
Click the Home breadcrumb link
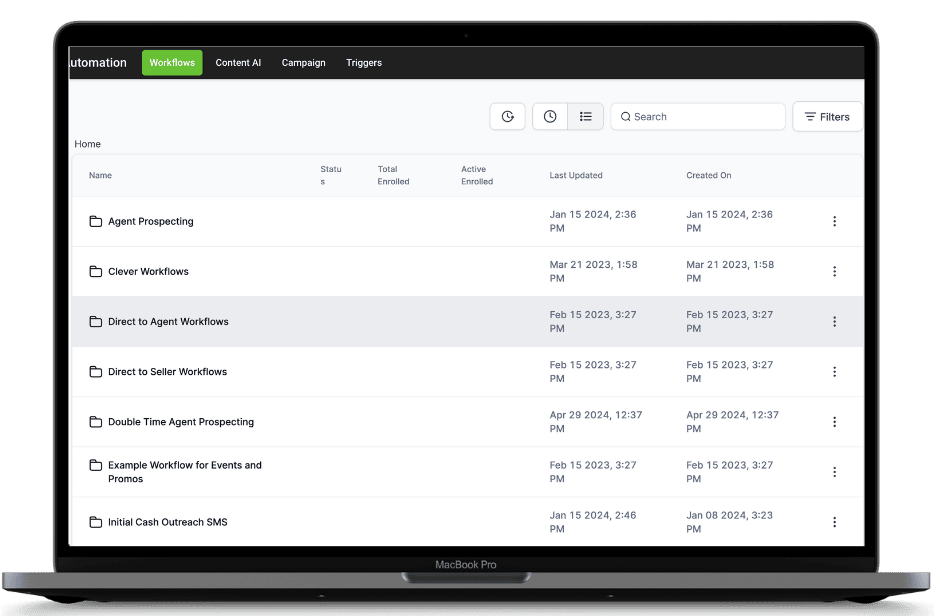tap(88, 144)
